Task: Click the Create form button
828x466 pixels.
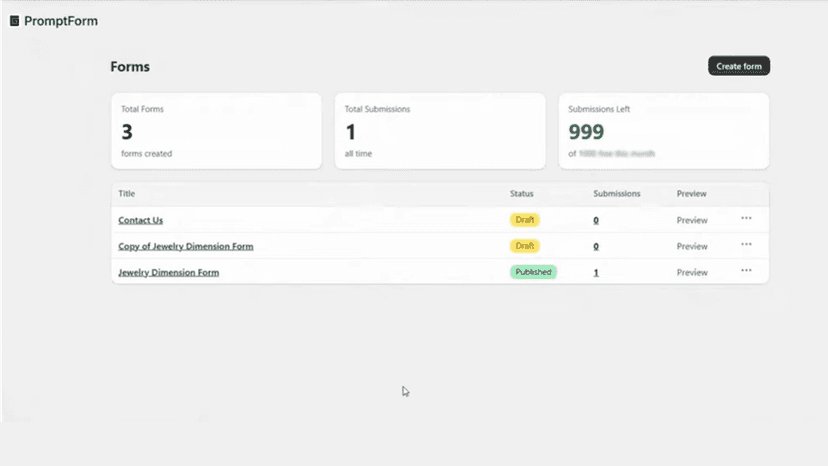Action: pos(739,66)
